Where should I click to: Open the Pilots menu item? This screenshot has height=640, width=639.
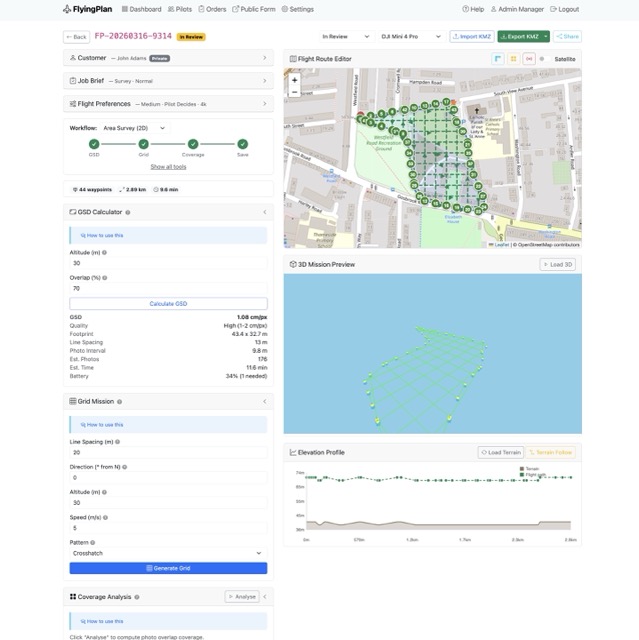[181, 9]
